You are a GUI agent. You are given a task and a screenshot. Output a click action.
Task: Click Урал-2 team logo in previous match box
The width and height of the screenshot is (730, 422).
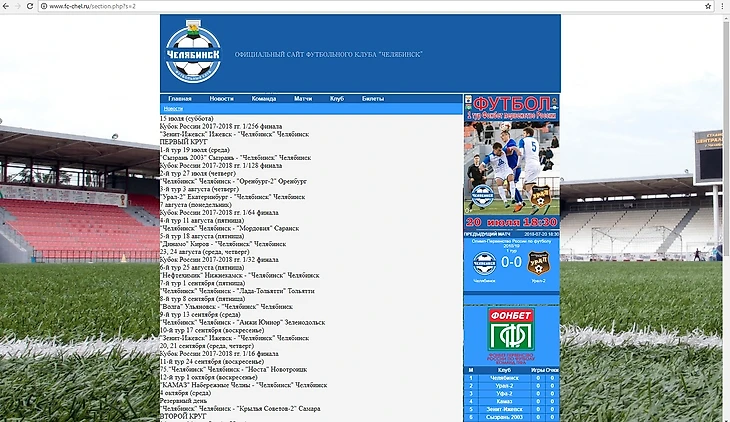pos(538,263)
